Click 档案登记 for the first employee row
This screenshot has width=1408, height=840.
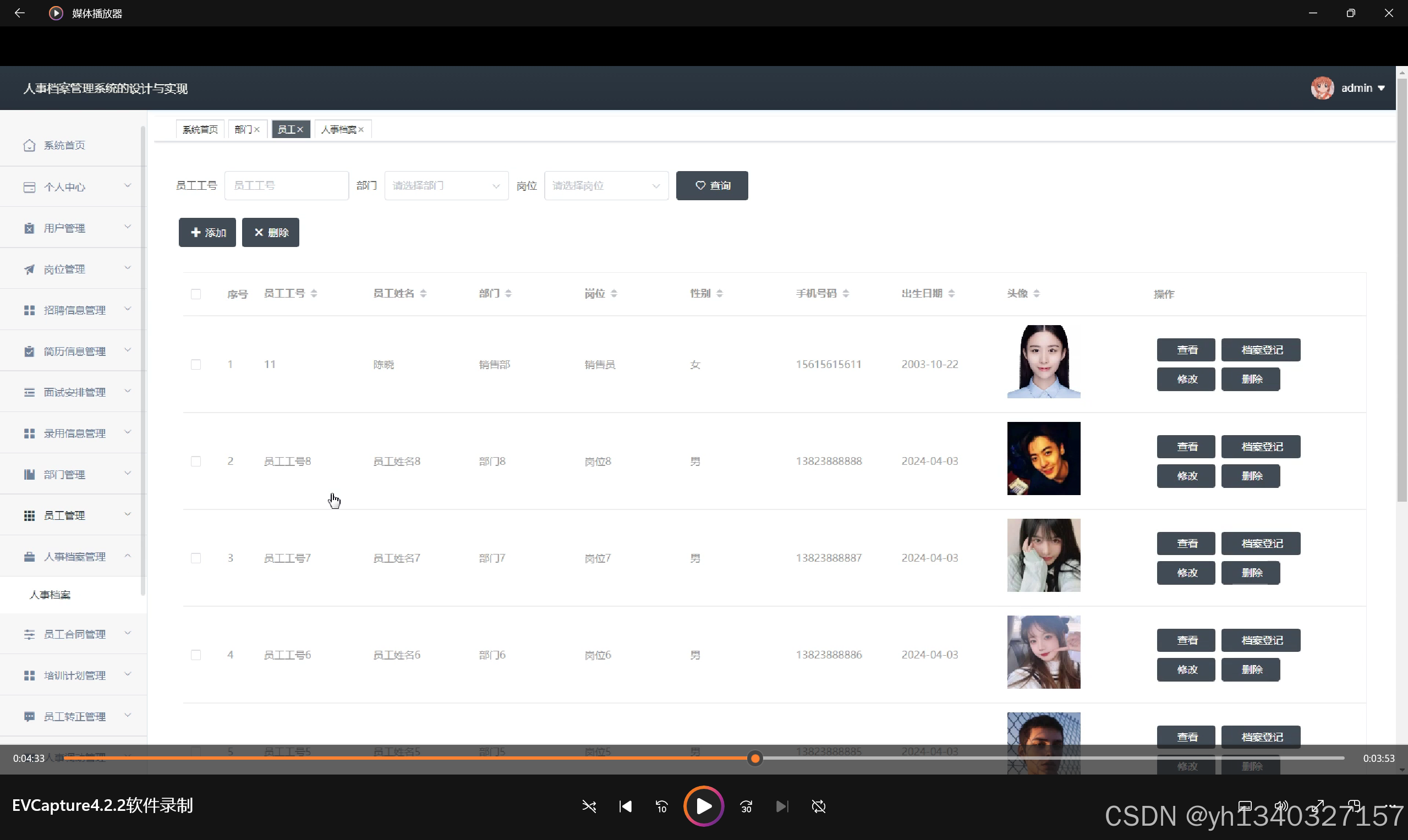[1261, 350]
